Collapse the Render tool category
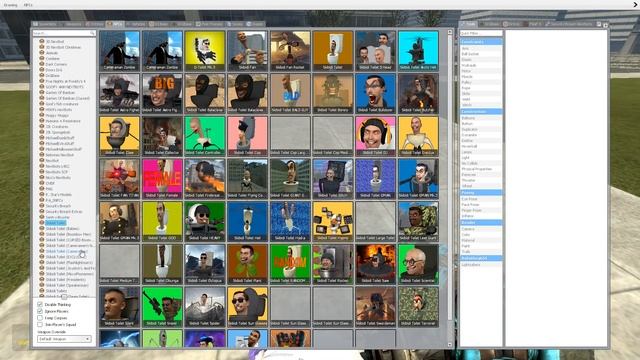 coord(481,222)
